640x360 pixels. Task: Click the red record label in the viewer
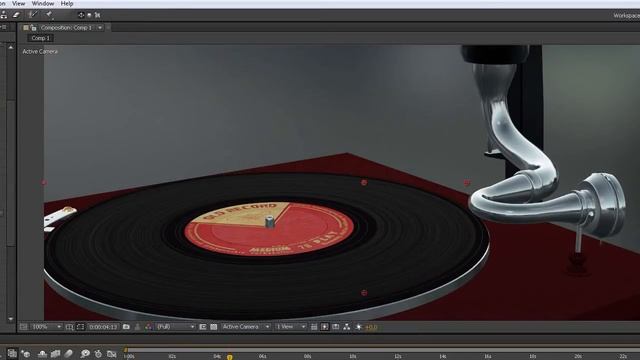(x=269, y=229)
